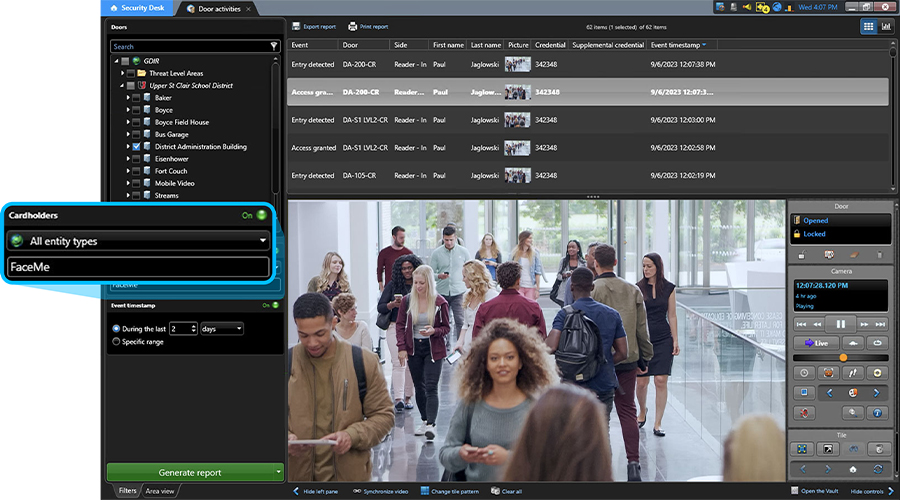This screenshot has width=900, height=500.
Task: Click the Synchronize video link
Action: (x=382, y=491)
